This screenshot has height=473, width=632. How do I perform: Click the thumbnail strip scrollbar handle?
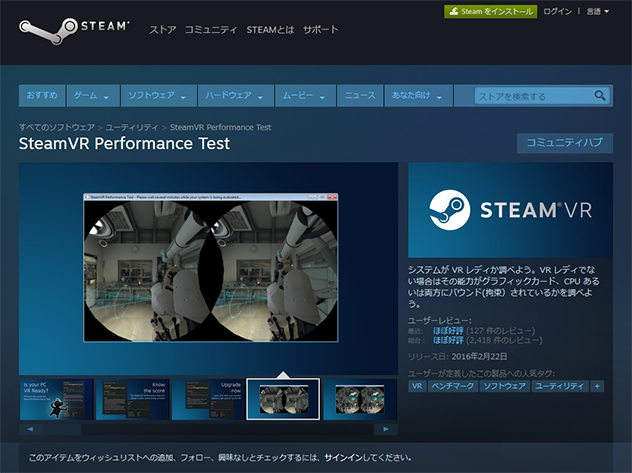coord(62,429)
